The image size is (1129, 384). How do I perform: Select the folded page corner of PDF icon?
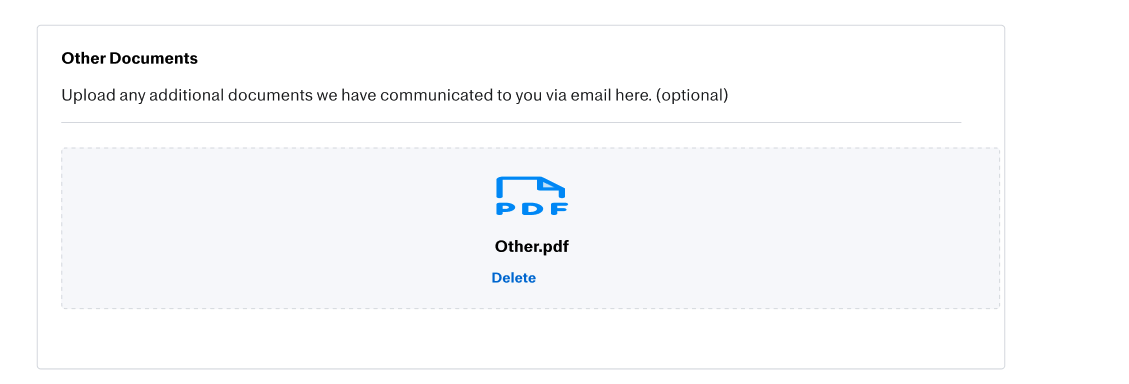(x=552, y=185)
